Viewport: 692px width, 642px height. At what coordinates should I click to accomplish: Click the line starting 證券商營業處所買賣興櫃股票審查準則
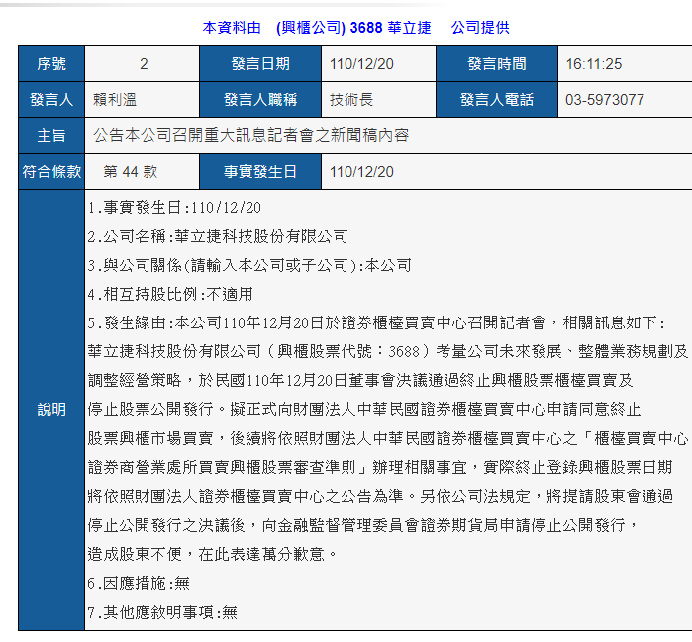380,467
